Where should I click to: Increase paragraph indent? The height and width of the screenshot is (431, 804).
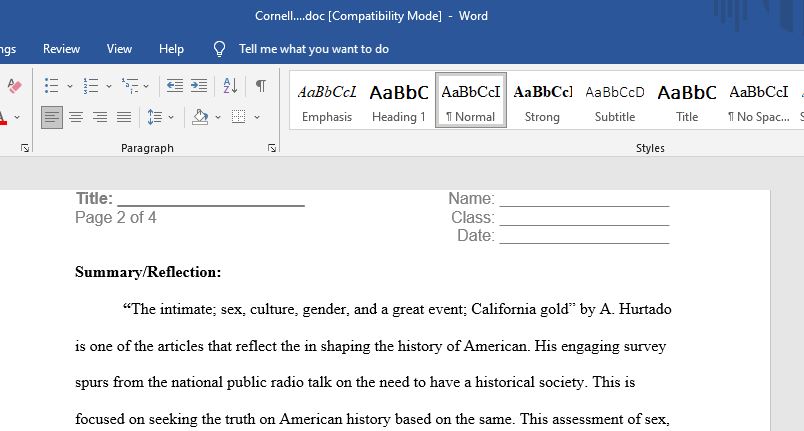pyautogui.click(x=198, y=86)
